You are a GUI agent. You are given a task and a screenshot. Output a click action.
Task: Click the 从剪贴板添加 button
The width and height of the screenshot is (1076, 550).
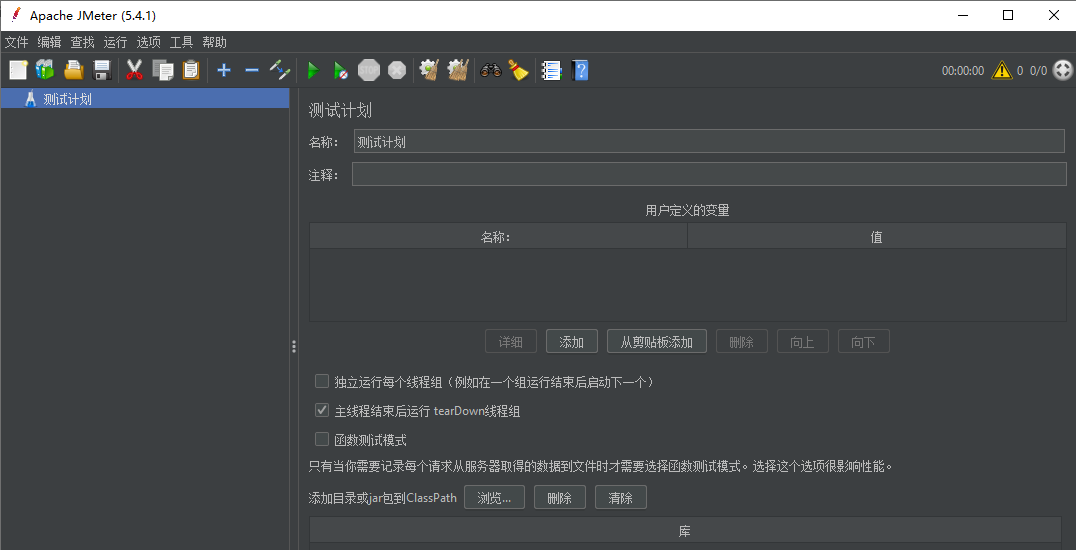(x=657, y=341)
